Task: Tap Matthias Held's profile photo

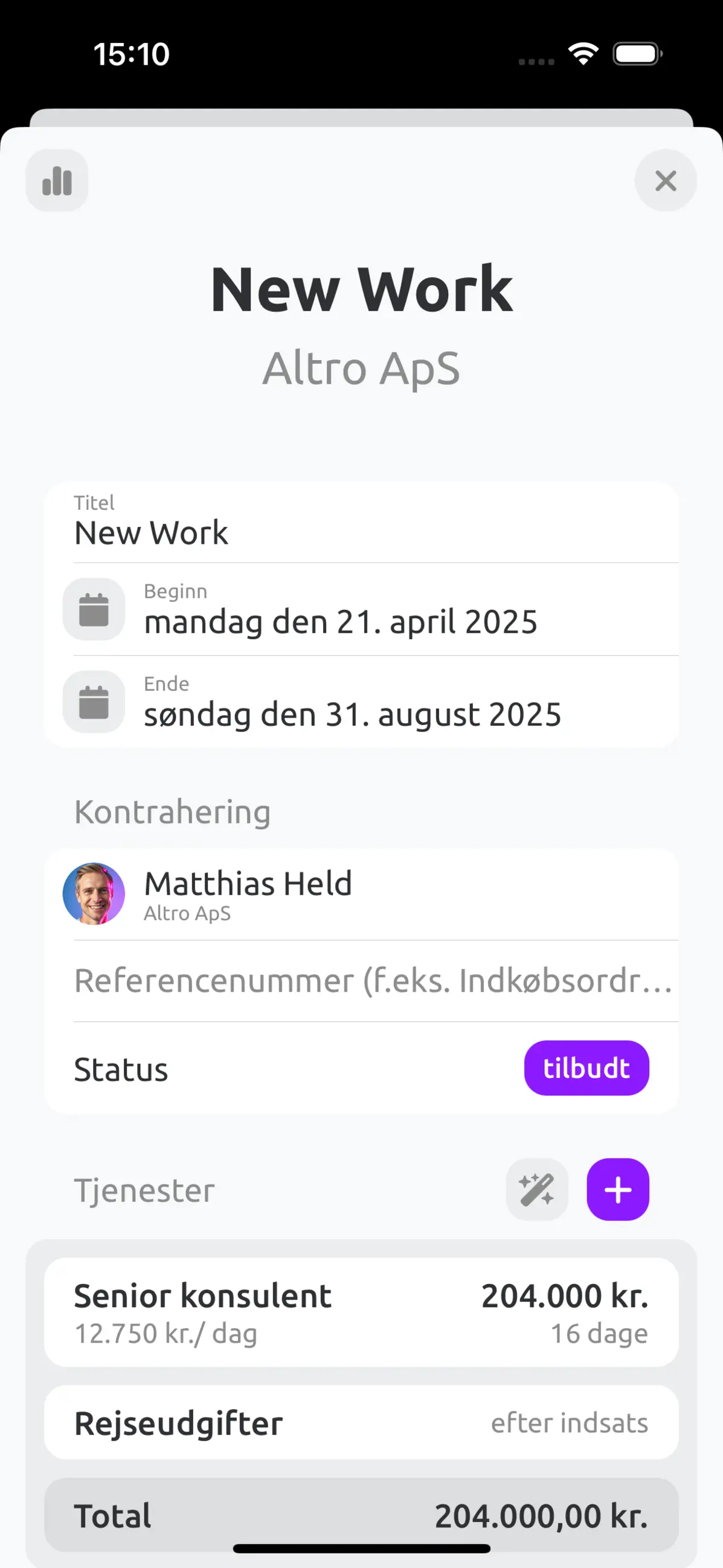Action: pyautogui.click(x=94, y=894)
